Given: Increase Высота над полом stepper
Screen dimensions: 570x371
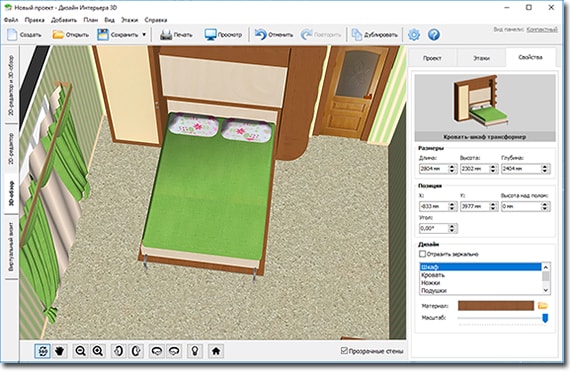Looking at the screenshot, I should (x=544, y=204).
